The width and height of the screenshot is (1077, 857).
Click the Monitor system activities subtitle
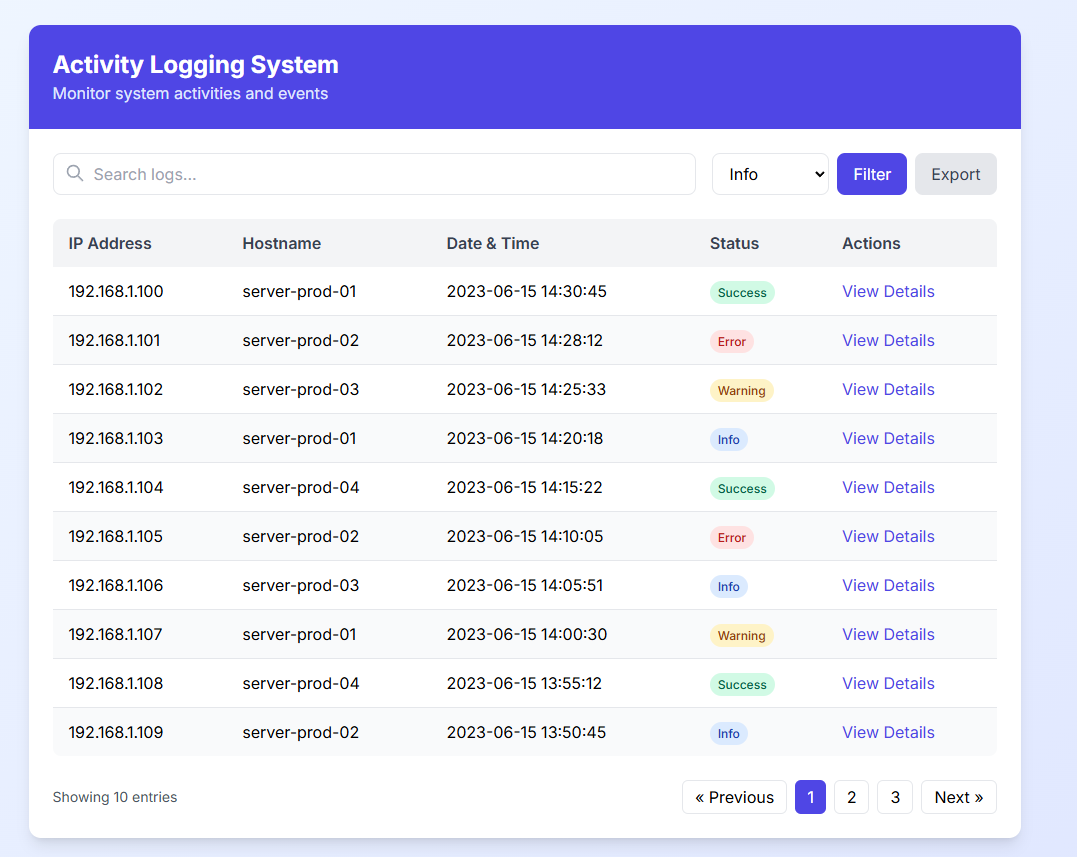pos(190,93)
